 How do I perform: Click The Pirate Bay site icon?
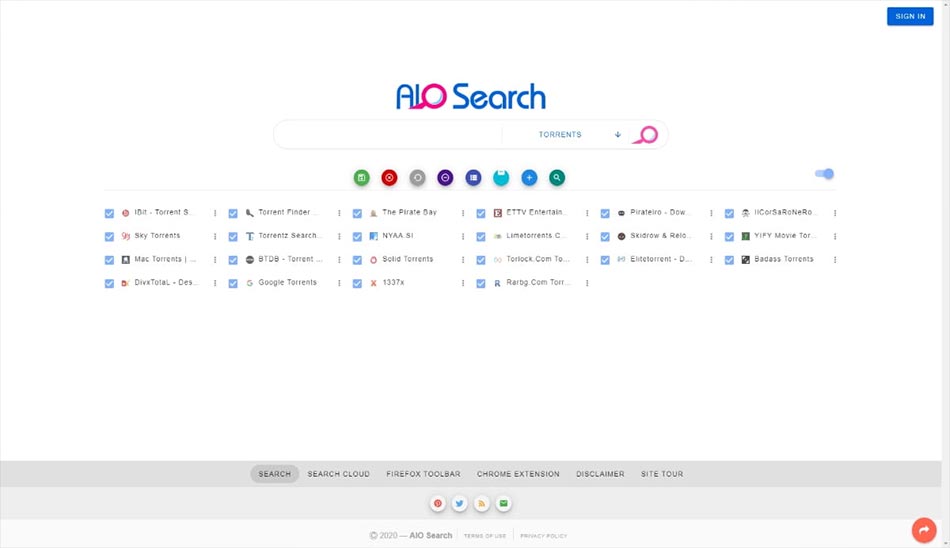coord(373,213)
